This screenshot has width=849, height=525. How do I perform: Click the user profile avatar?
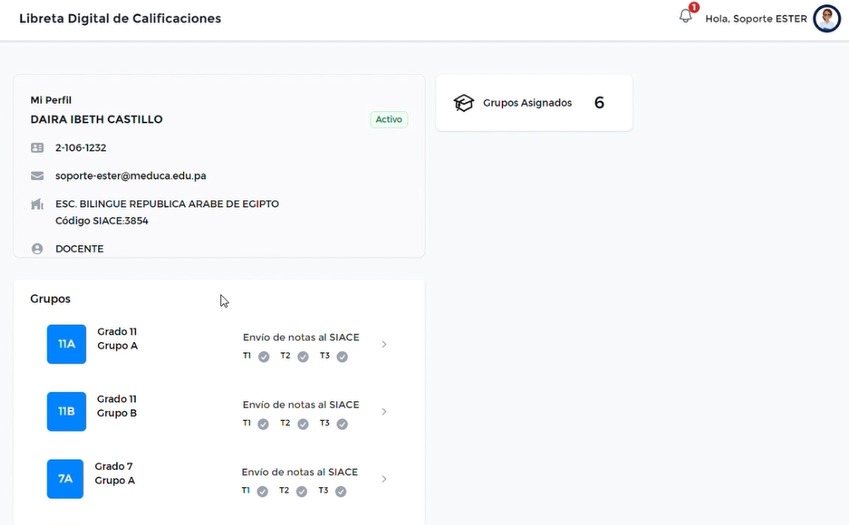coord(826,18)
